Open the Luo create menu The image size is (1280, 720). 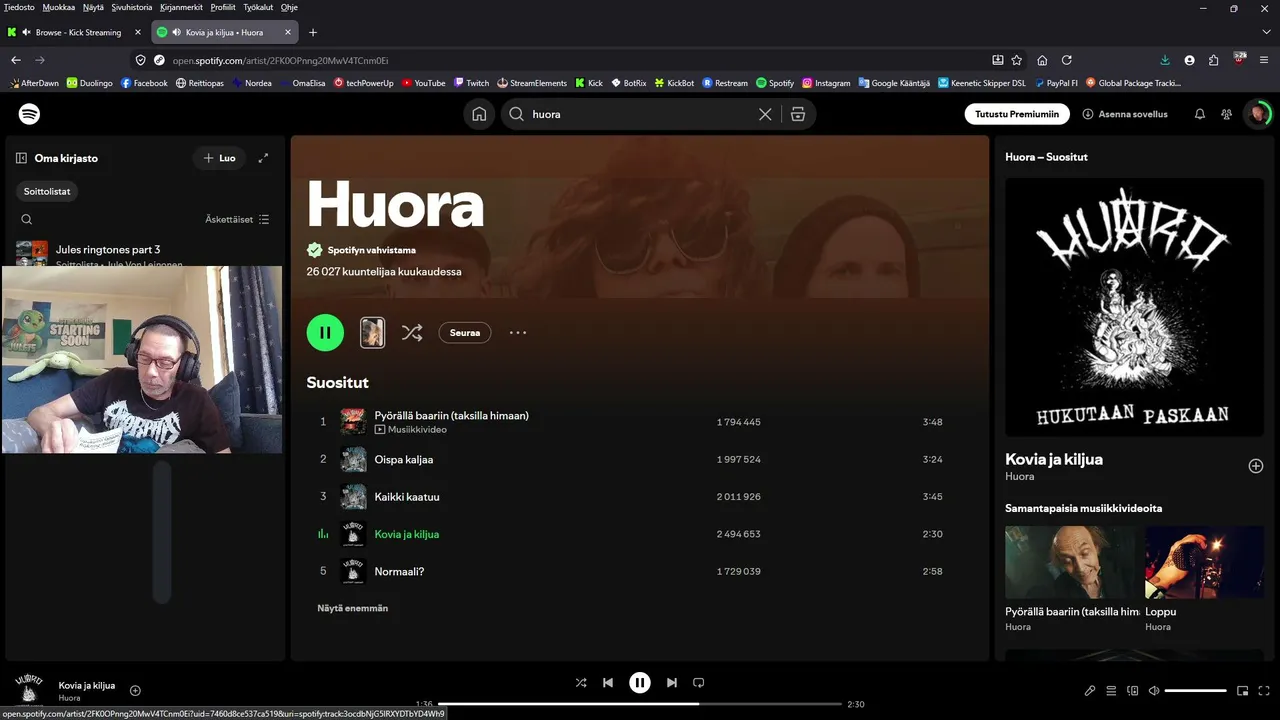pyautogui.click(x=219, y=158)
